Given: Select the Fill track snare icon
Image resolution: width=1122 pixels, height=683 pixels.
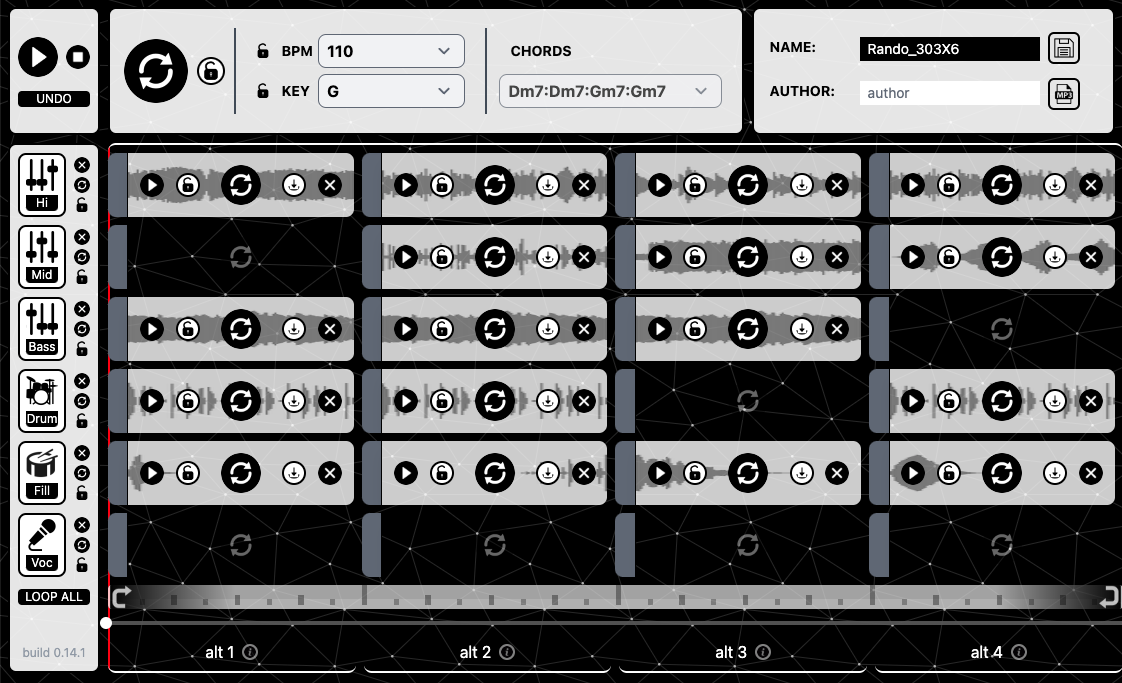Looking at the screenshot, I should point(42,473).
